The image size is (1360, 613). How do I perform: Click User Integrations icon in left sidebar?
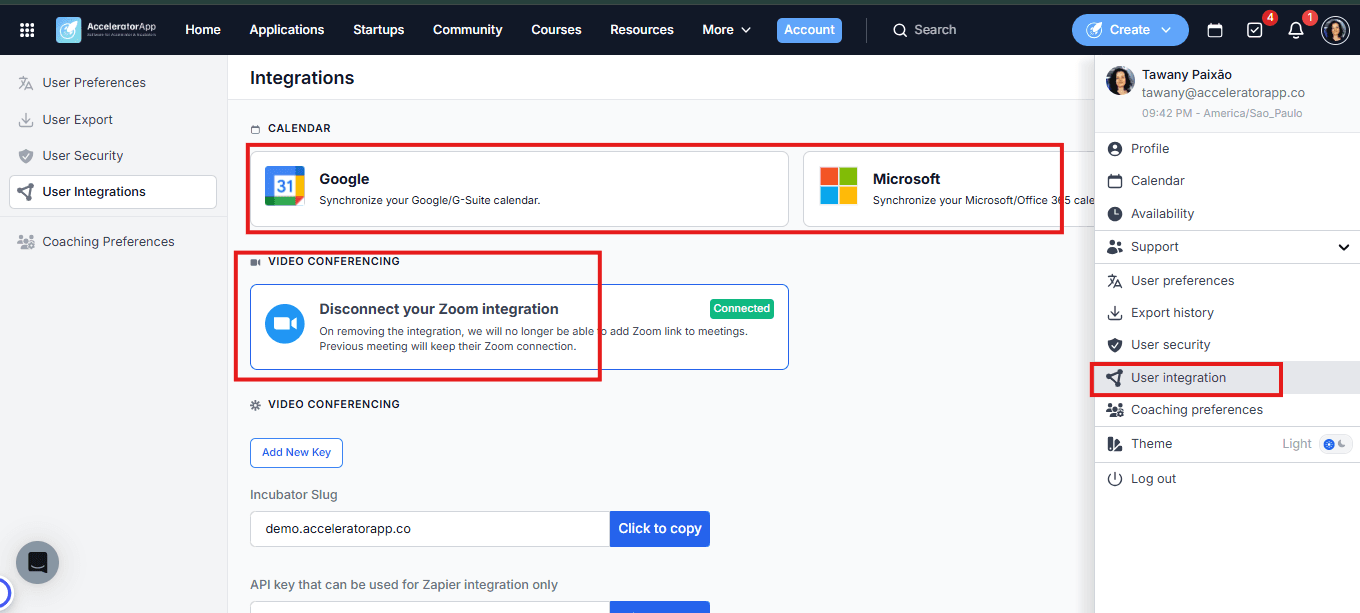[x=26, y=192]
